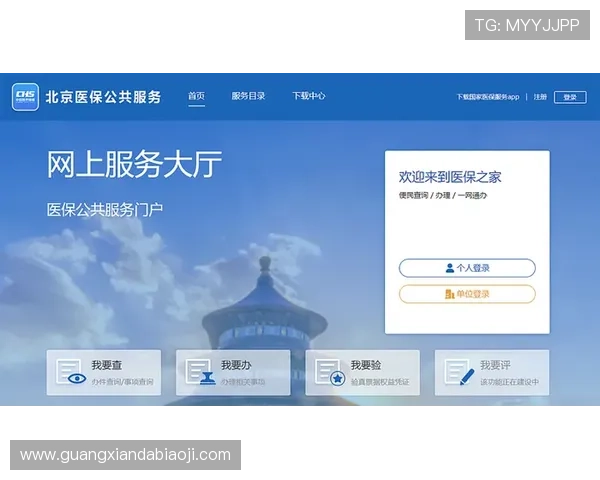Image resolution: width=600 pixels, height=480 pixels.
Task: Open the 下载中心 navigation tab
Action: point(309,96)
